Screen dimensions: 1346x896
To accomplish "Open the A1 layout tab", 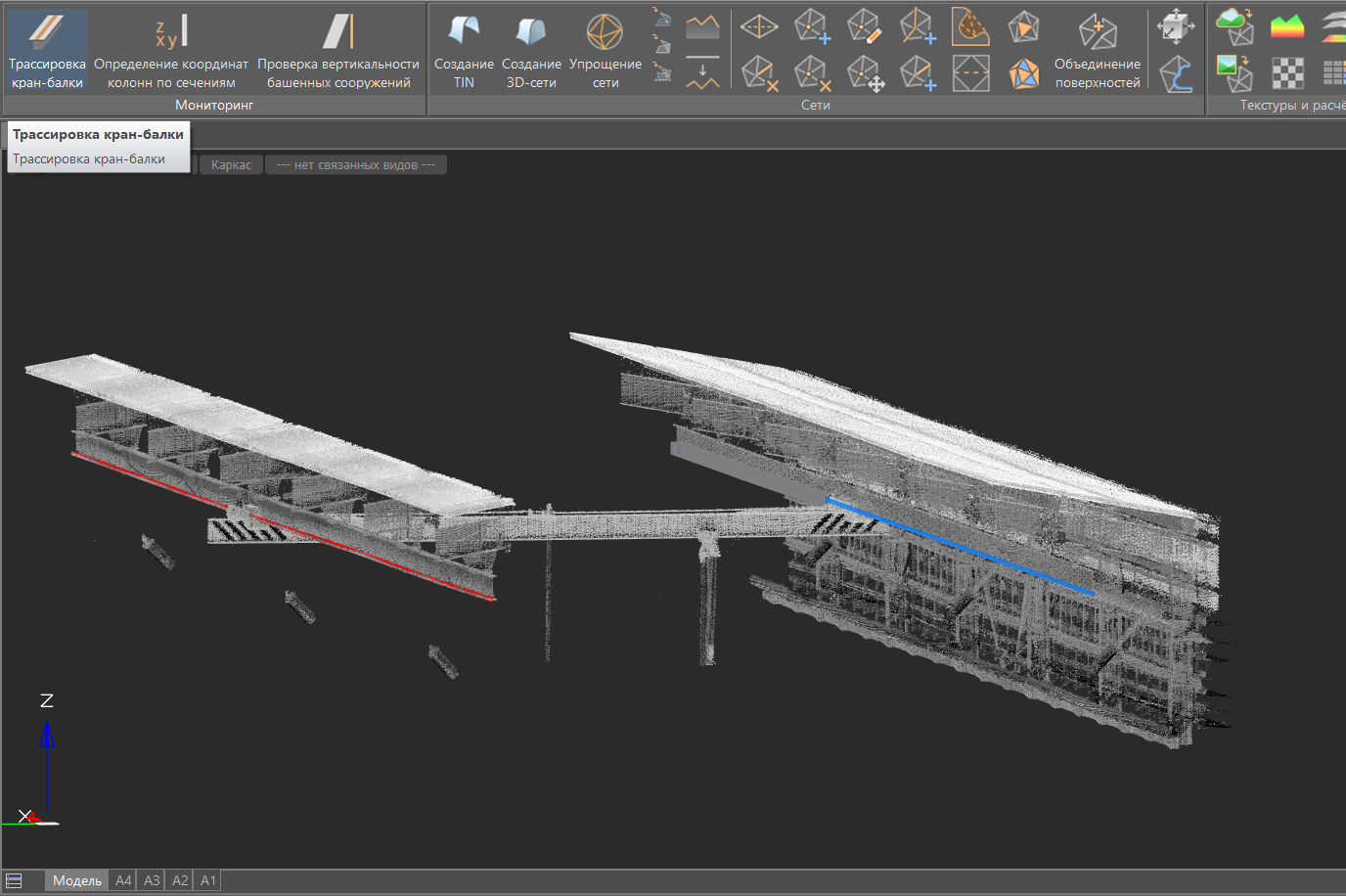I will pyautogui.click(x=208, y=880).
